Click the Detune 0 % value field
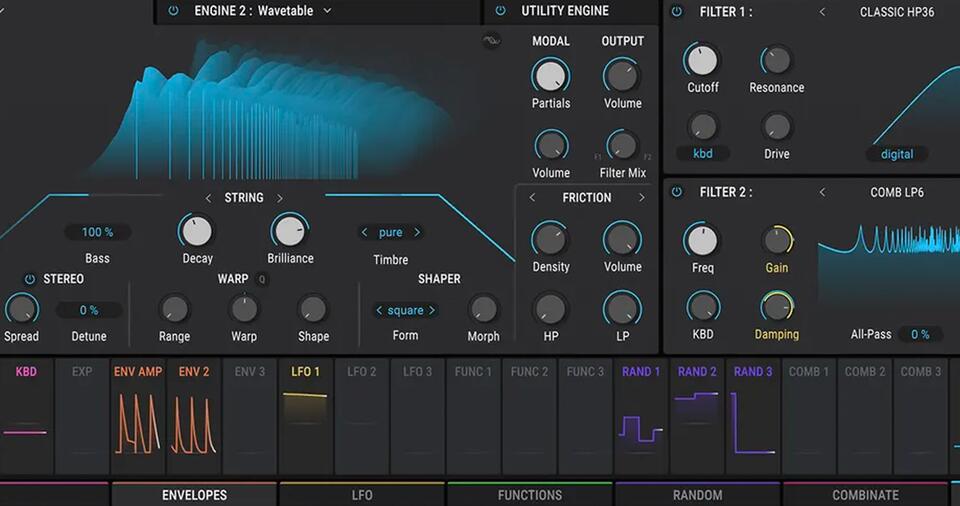This screenshot has width=960, height=506. point(89,310)
